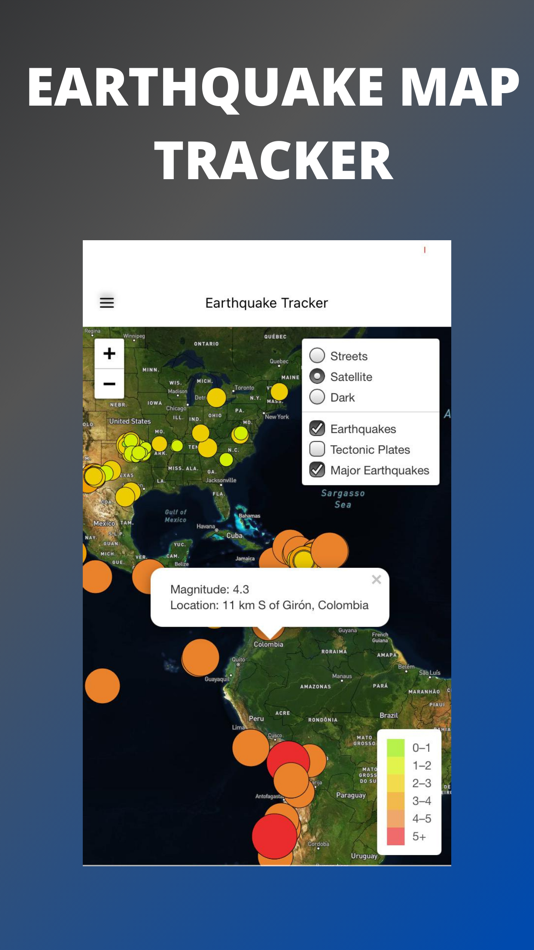Screen dimensions: 534x950
Task: Select the Dark map style
Action: (x=317, y=397)
